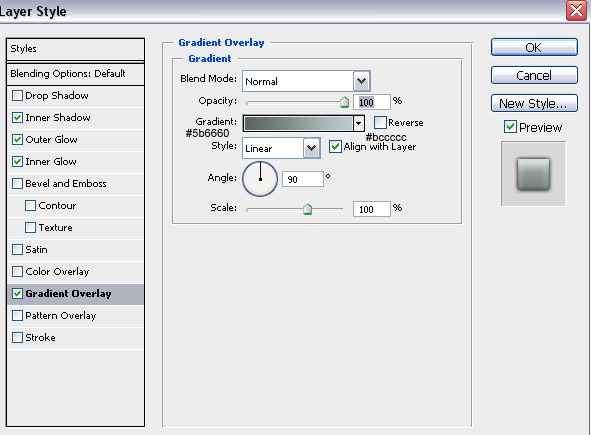591x435 pixels.
Task: Uncheck Align with Layer option
Action: (335, 146)
